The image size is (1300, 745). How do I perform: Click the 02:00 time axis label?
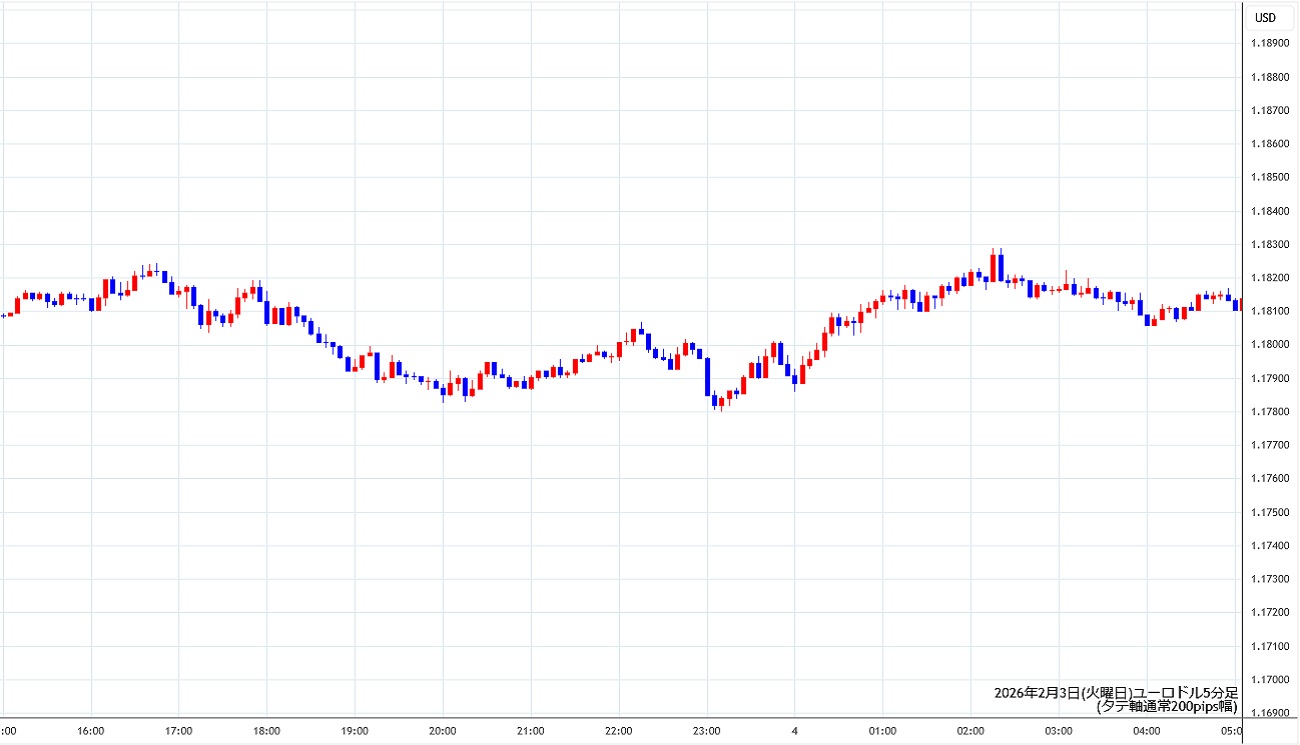click(x=971, y=731)
